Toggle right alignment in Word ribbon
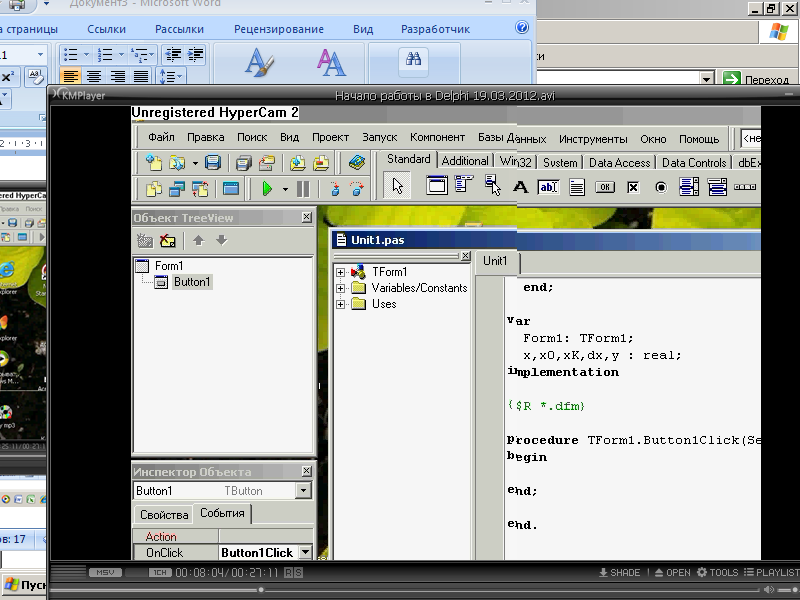 (x=117, y=77)
